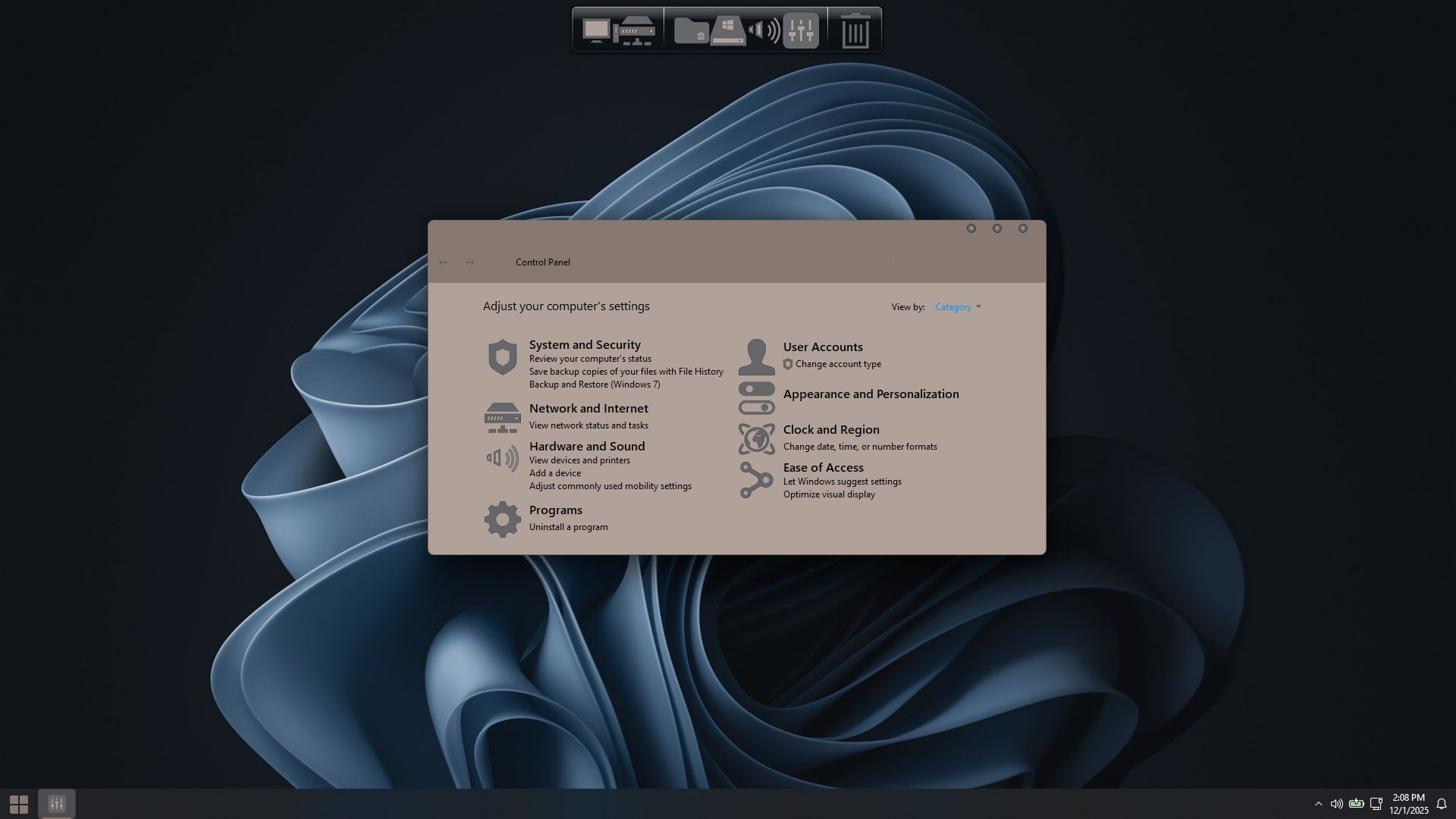Open the Windows drive dock icon
The image size is (1456, 819).
coord(728,32)
